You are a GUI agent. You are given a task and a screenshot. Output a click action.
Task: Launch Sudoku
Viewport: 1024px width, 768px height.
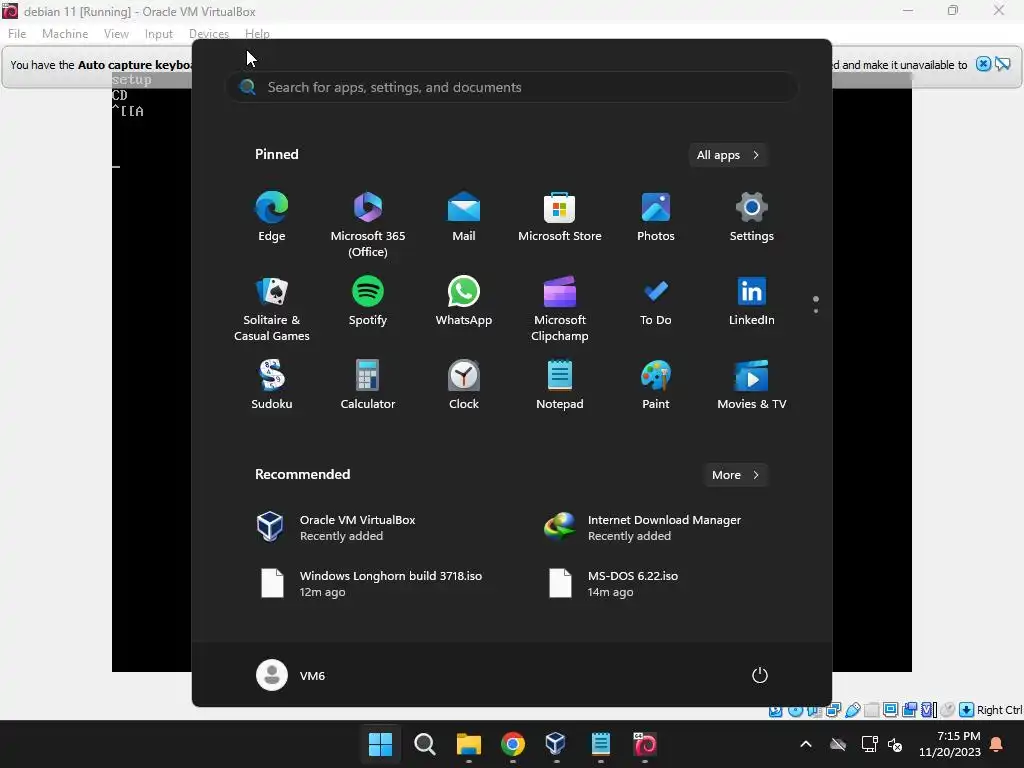coord(272,385)
